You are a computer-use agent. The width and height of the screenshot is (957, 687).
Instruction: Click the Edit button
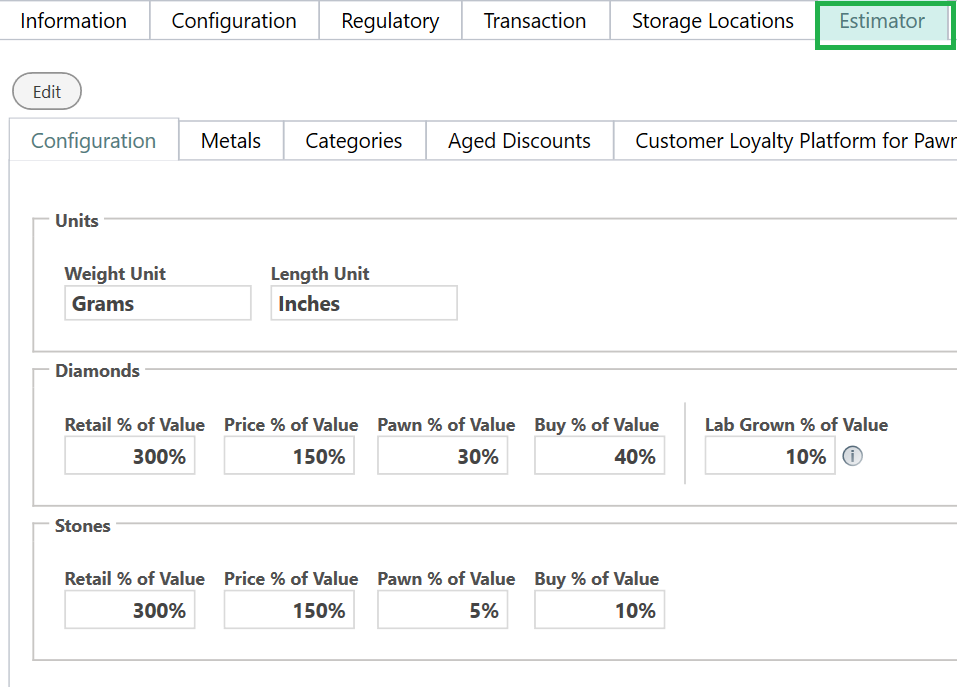(x=47, y=92)
